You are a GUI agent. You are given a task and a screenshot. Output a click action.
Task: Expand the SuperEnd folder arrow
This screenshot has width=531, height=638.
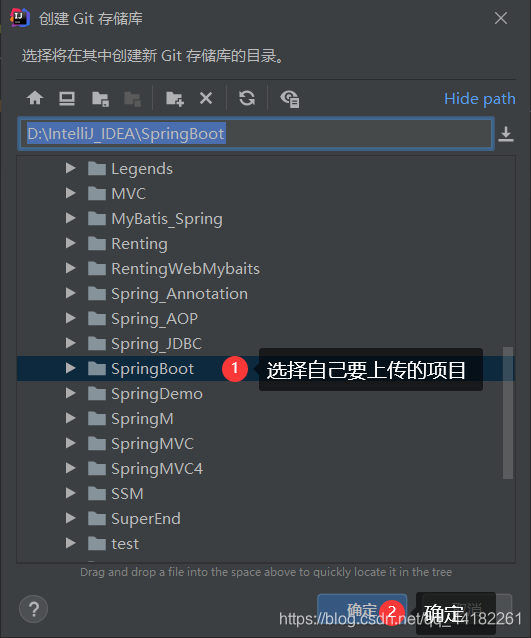click(71, 518)
